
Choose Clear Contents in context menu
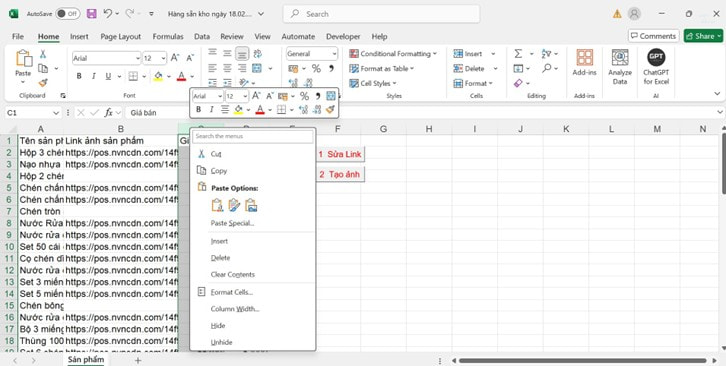[x=253, y=274]
